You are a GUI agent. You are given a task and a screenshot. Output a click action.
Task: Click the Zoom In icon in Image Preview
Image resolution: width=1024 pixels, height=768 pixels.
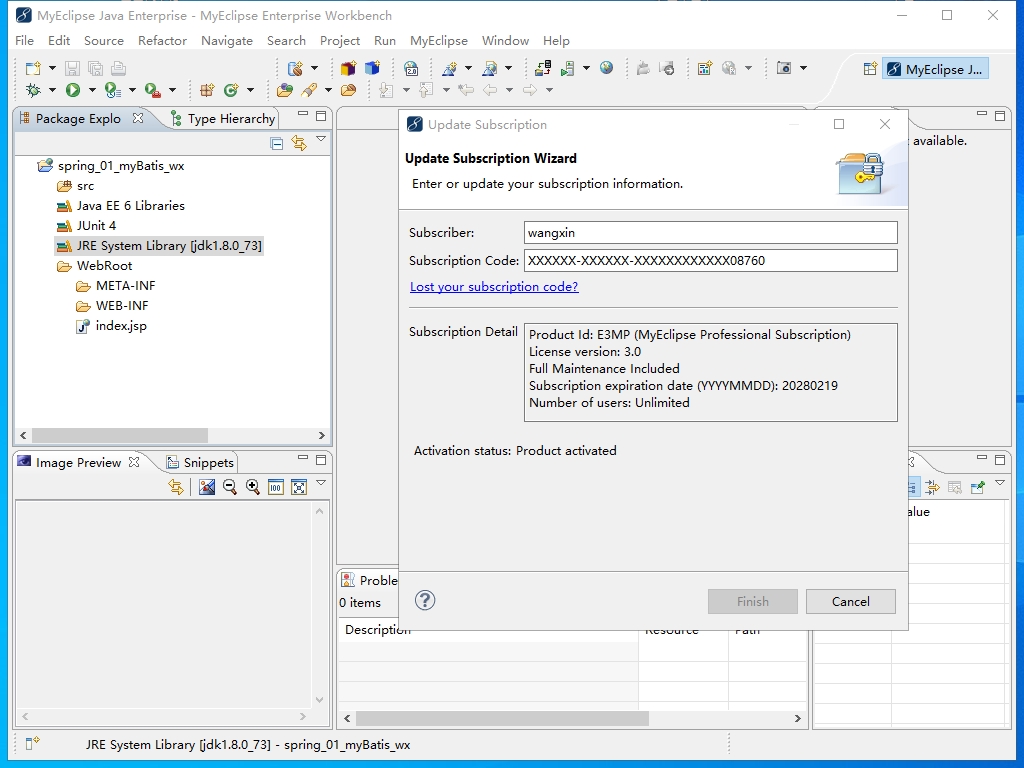click(253, 487)
